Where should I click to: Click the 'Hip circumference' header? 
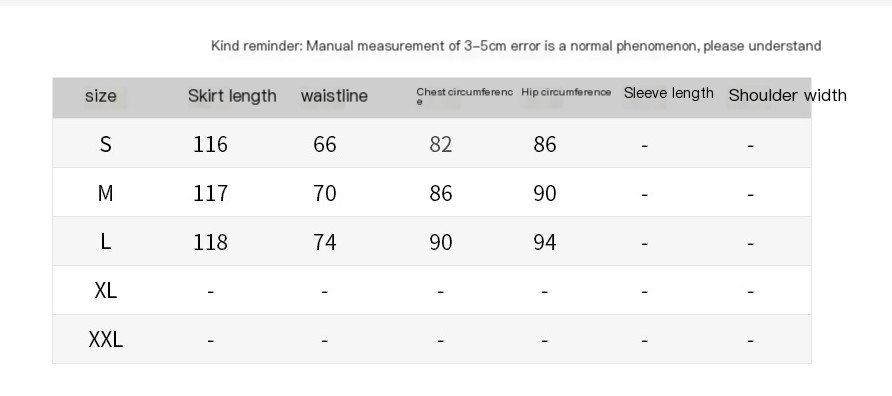566,92
